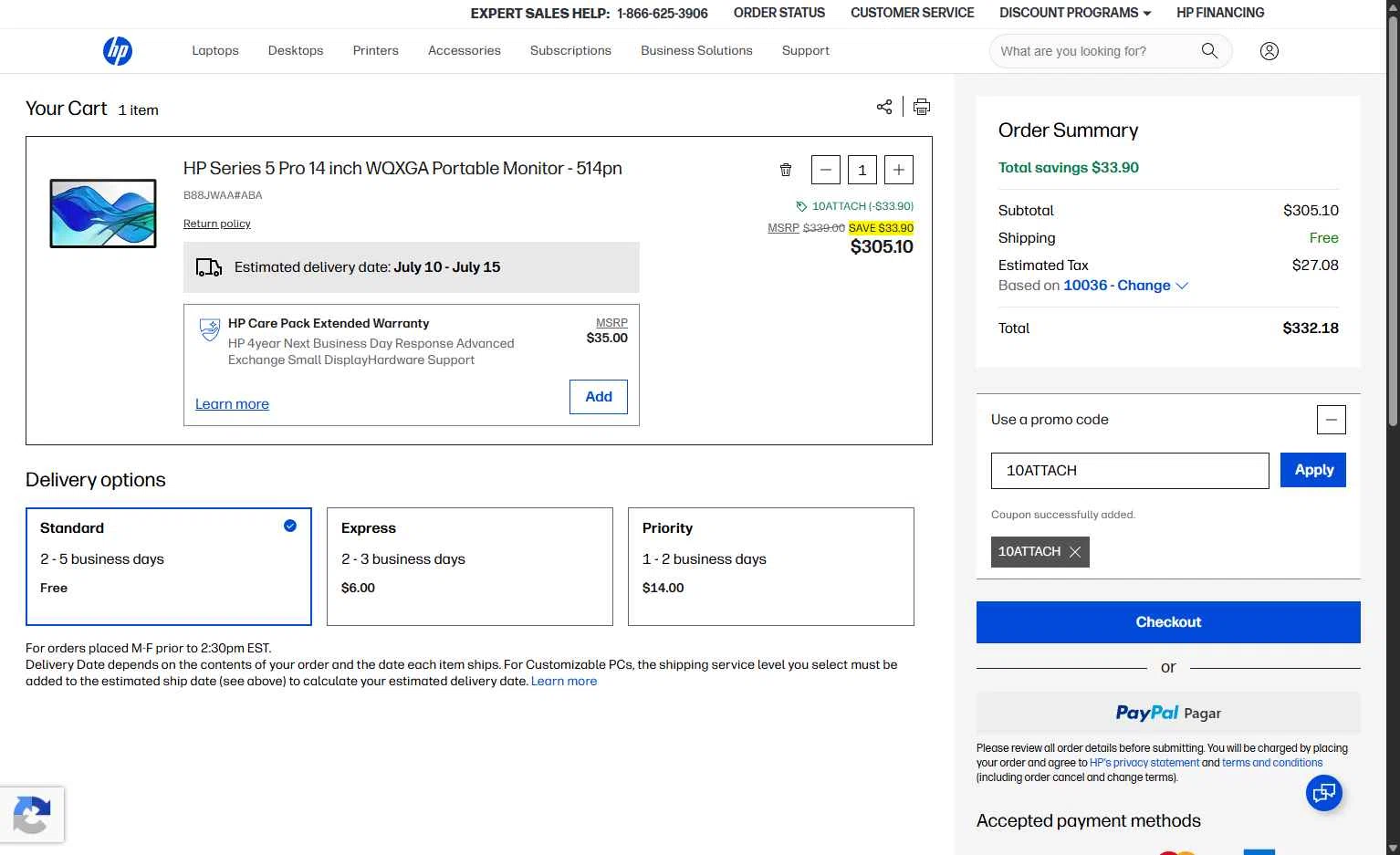Click Learn more in Care Pack box
The image size is (1400, 855).
[x=232, y=404]
